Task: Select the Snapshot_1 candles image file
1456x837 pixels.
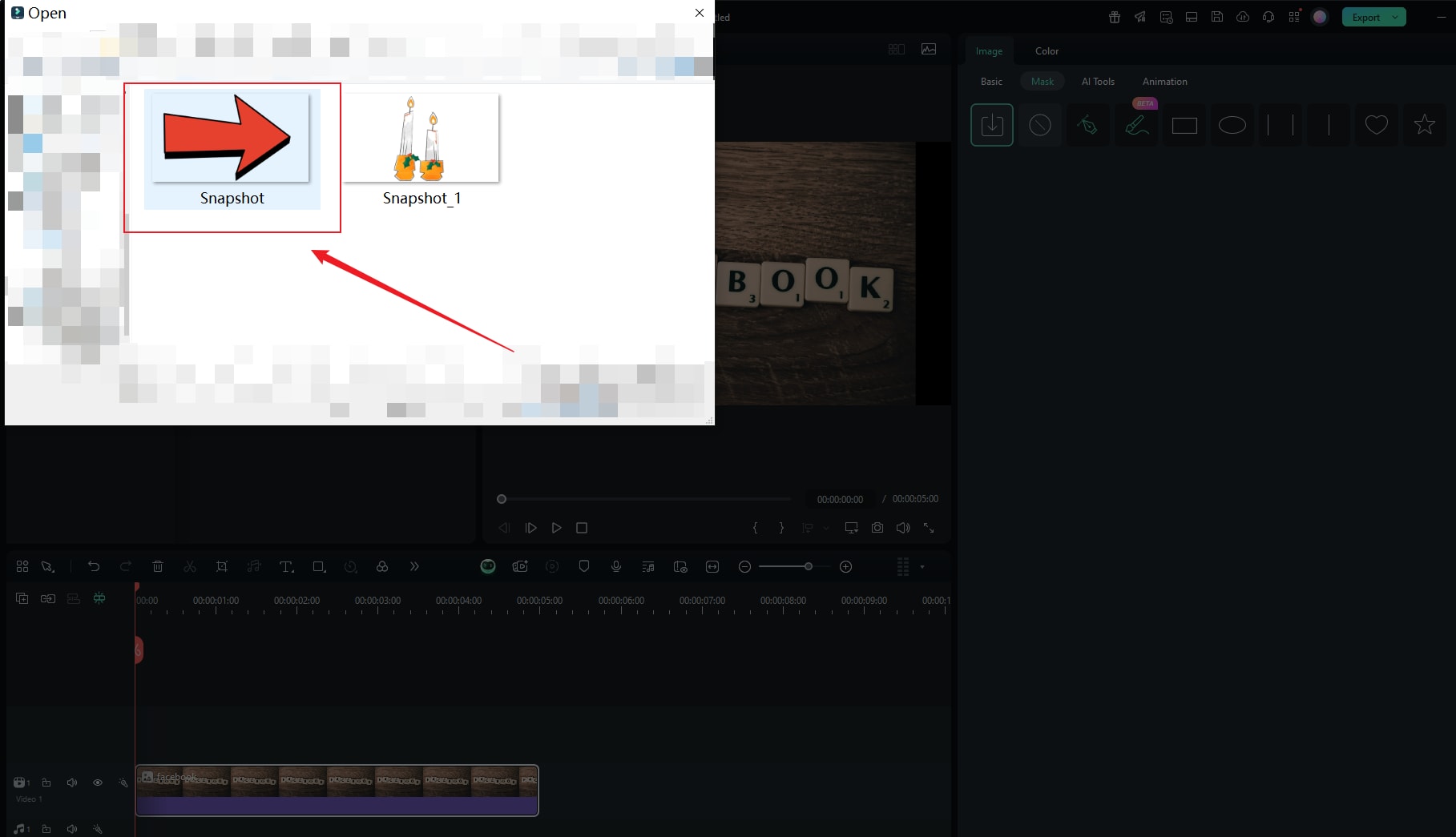Action: [421, 150]
